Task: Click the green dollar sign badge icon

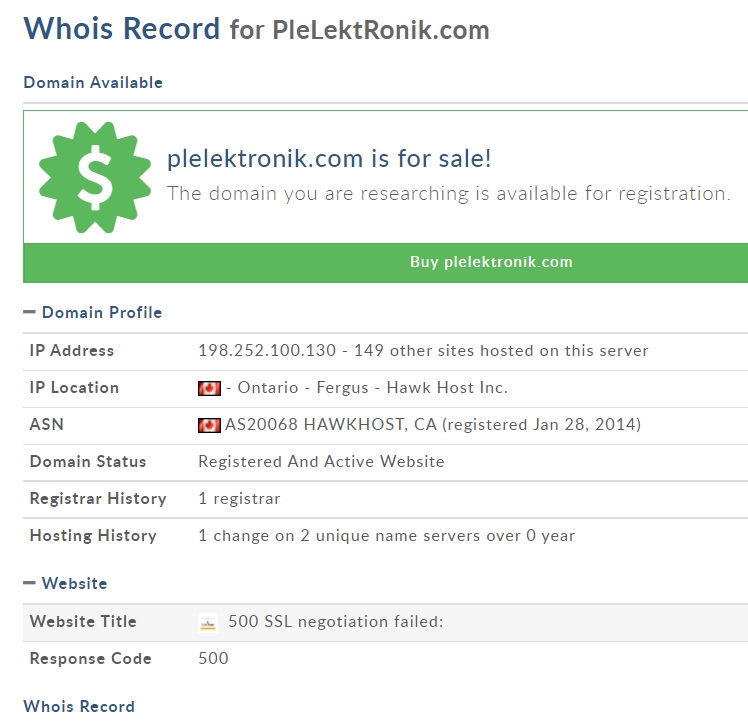Action: point(95,178)
